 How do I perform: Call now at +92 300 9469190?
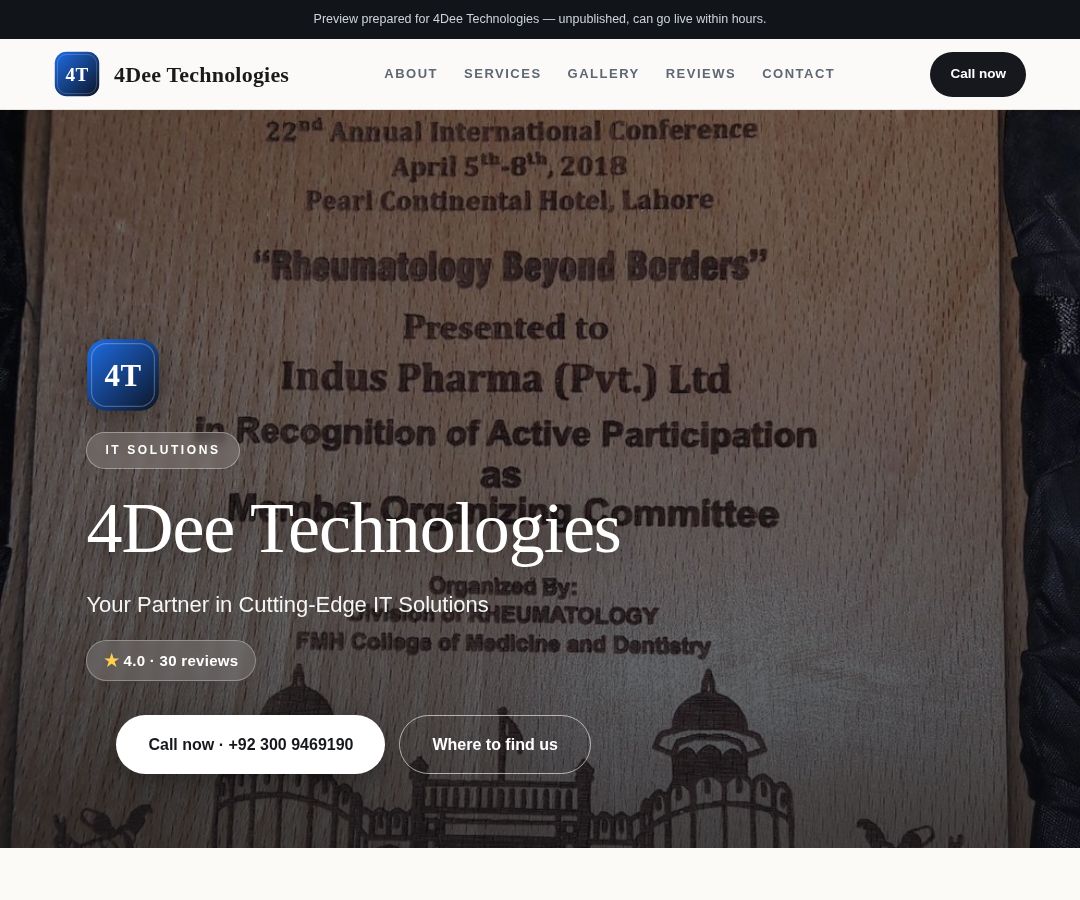pyautogui.click(x=250, y=744)
